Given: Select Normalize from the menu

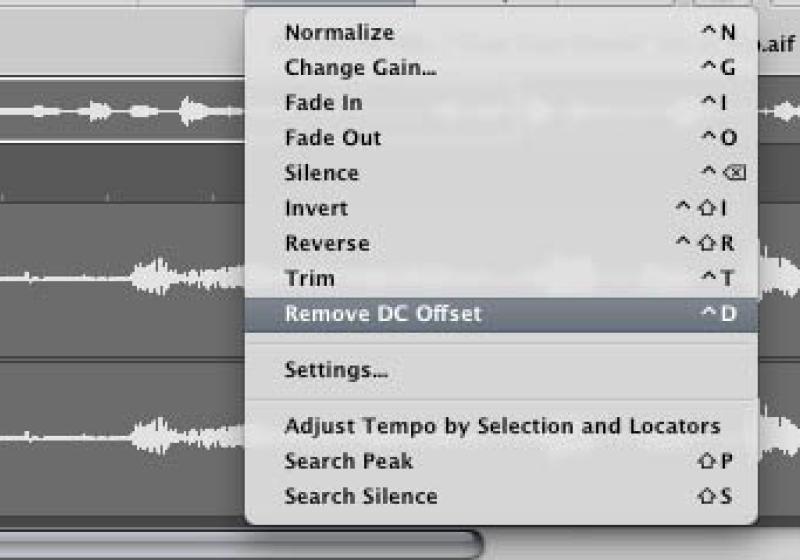Looking at the screenshot, I should pos(339,33).
